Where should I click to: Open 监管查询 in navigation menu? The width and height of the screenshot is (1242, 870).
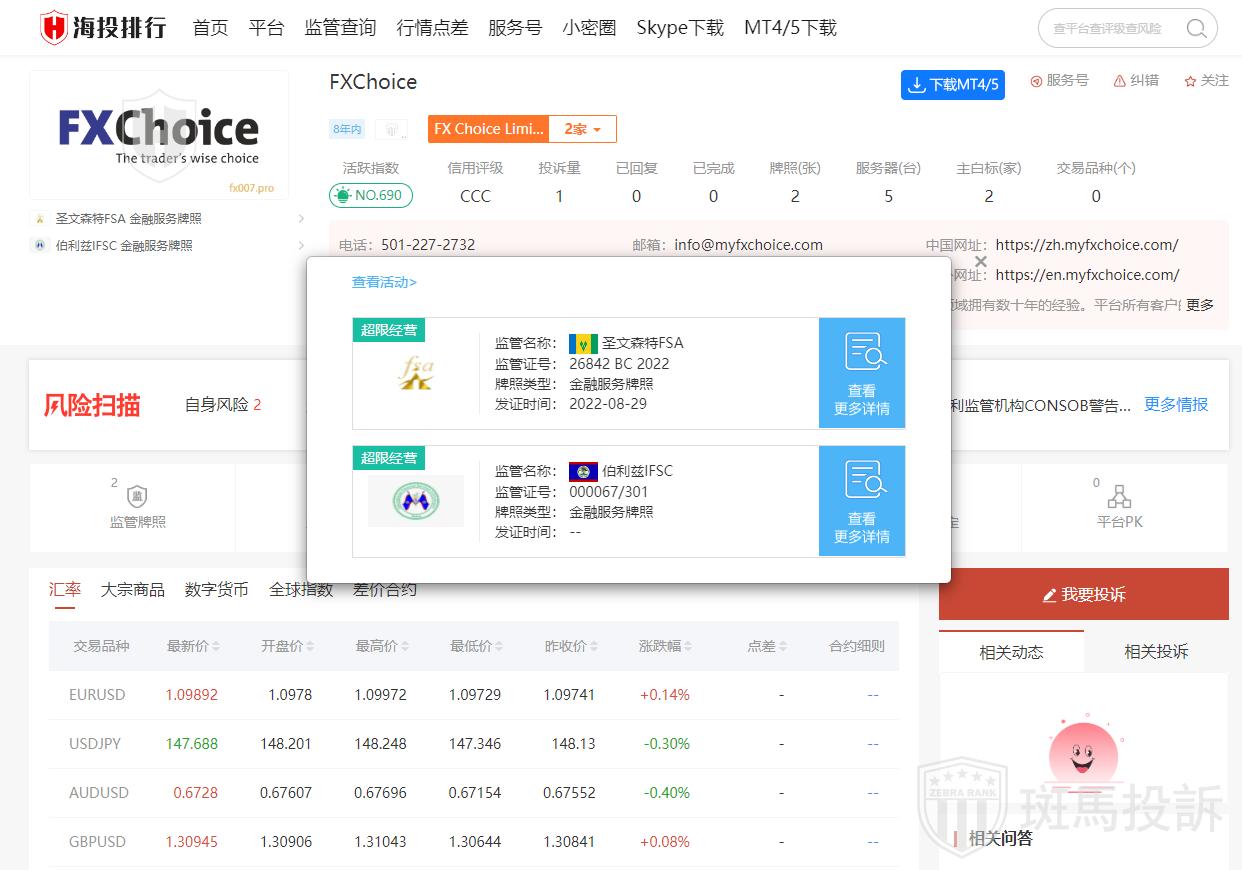pyautogui.click(x=340, y=28)
